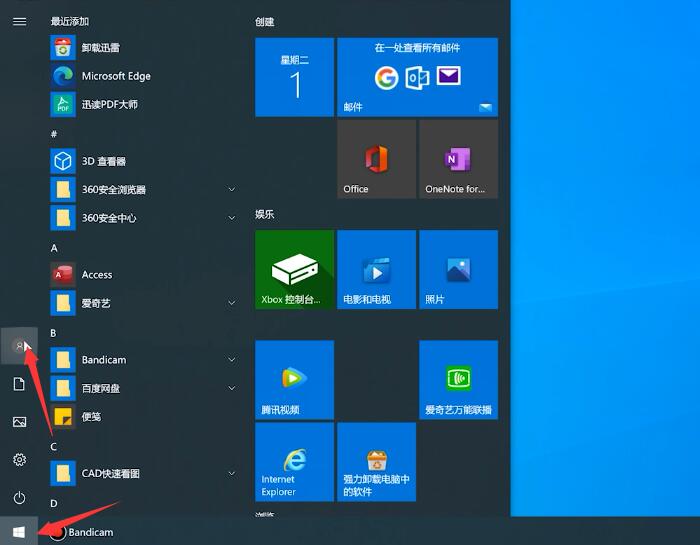Open 迅读PDF大师 app
700x545 pixels.
(x=143, y=104)
